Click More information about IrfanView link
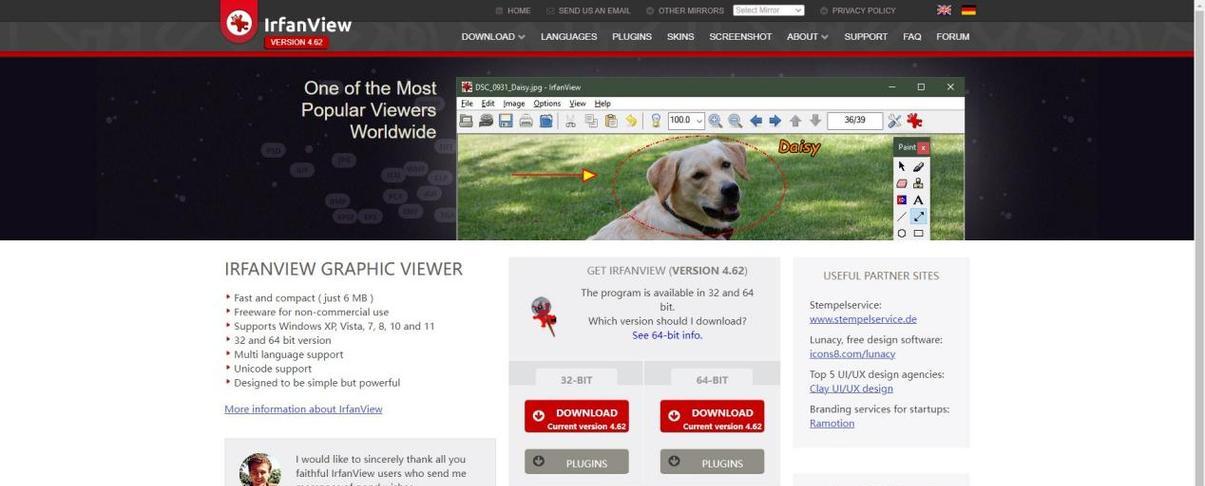The height and width of the screenshot is (486, 1205). click(x=303, y=409)
